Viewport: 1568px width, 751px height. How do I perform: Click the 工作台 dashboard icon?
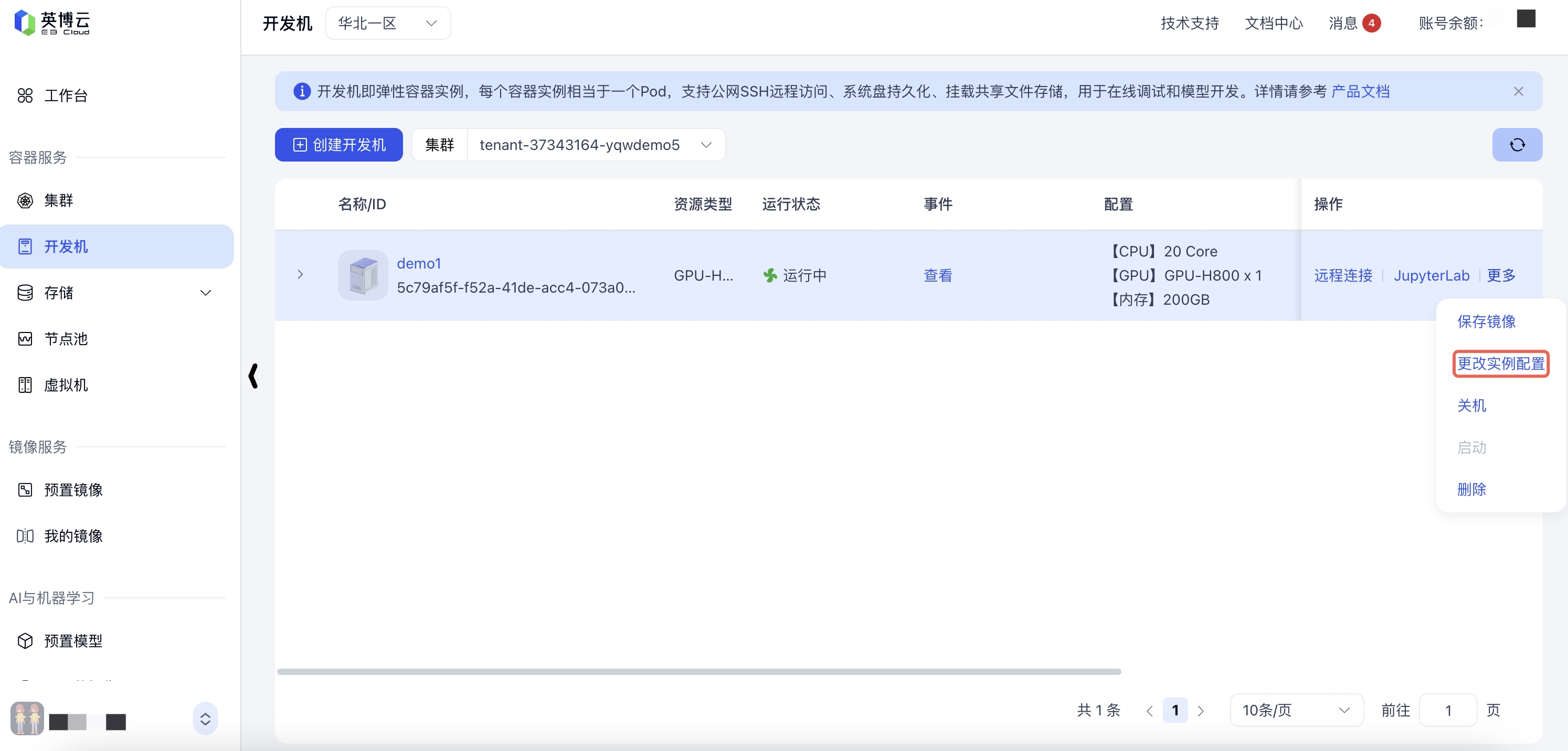tap(25, 95)
